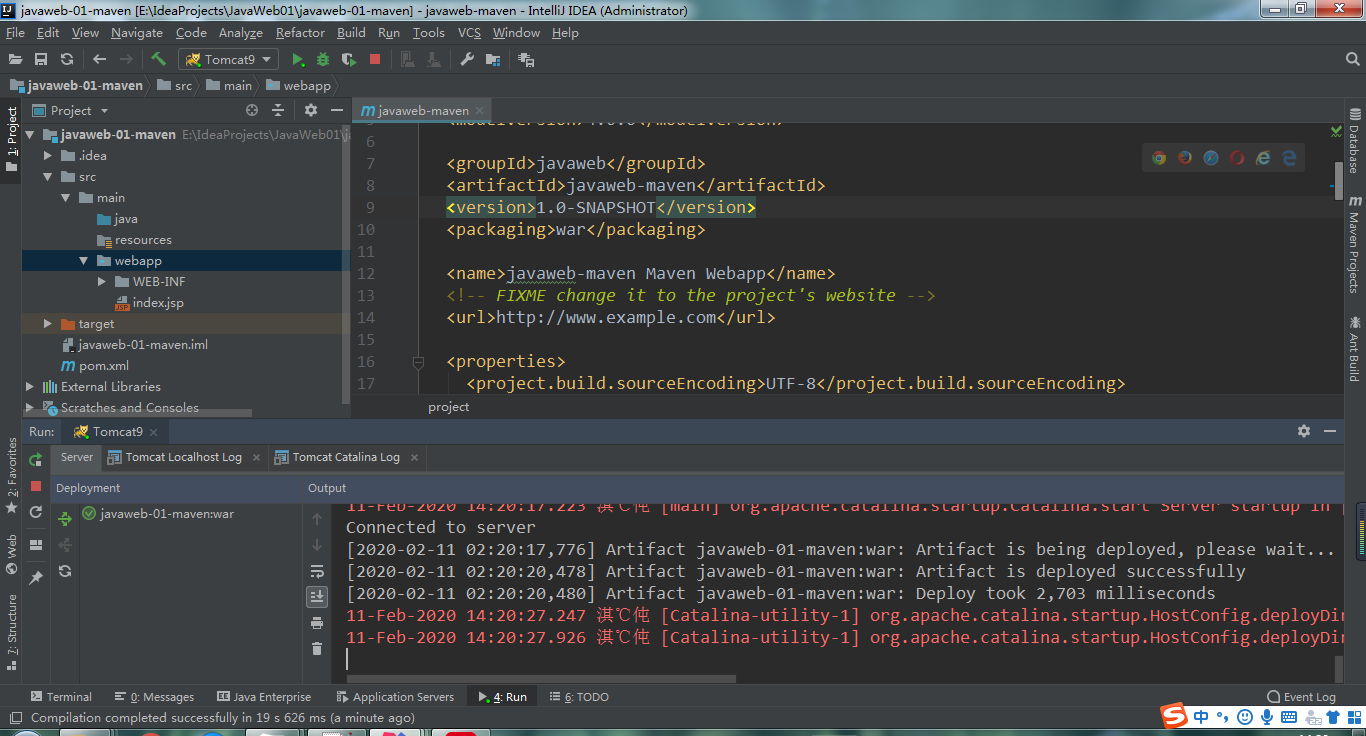Open Run panel gear settings

pos(1304,431)
